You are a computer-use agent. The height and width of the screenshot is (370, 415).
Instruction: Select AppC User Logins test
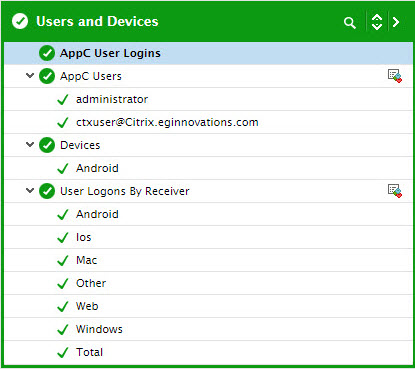pyautogui.click(x=110, y=53)
